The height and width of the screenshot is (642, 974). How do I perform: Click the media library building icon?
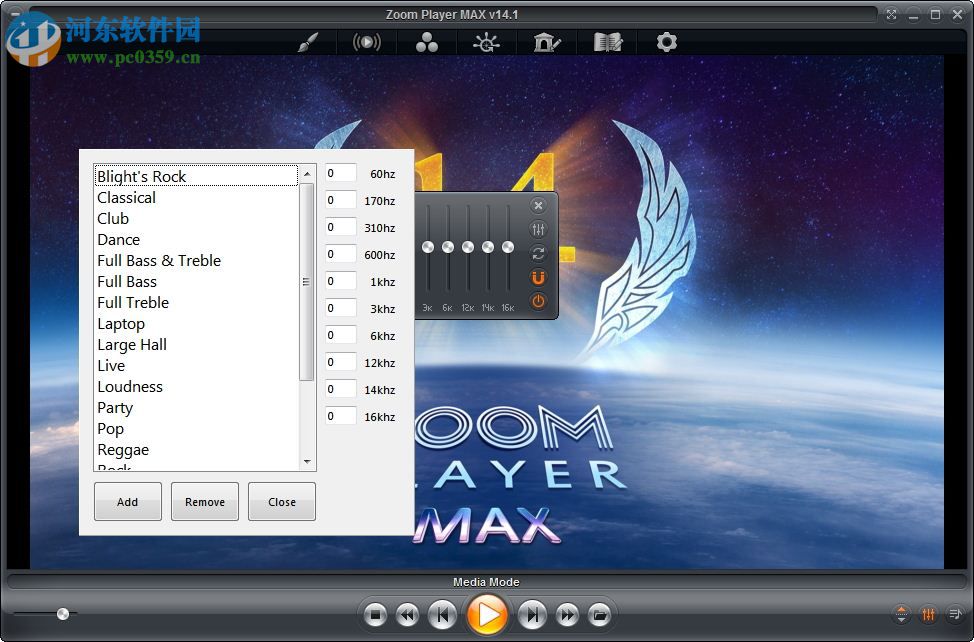(x=547, y=42)
